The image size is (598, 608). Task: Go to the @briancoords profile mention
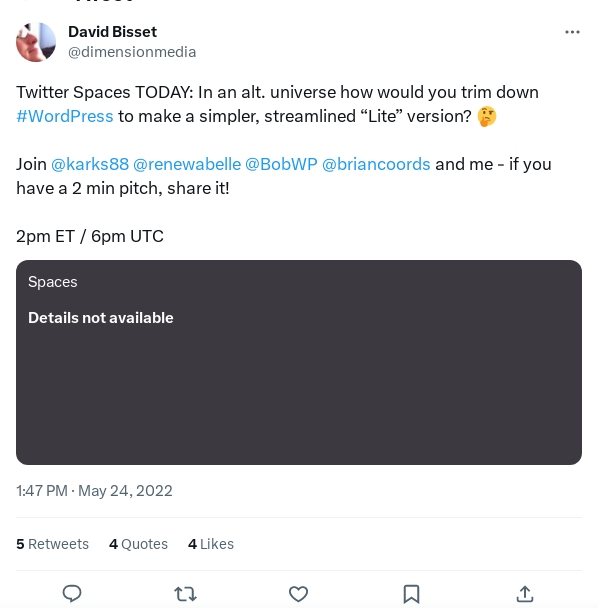[376, 164]
